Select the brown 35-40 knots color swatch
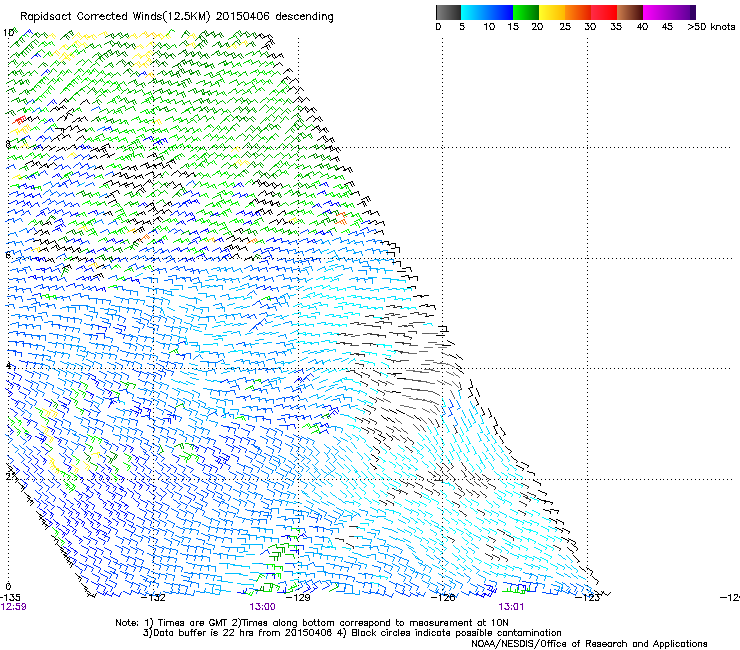The height and width of the screenshot is (650, 740). pyautogui.click(x=630, y=12)
